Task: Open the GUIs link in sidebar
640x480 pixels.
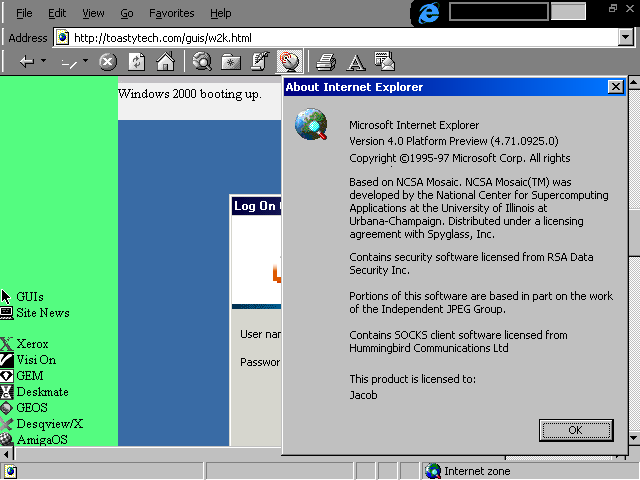Action: (x=30, y=297)
